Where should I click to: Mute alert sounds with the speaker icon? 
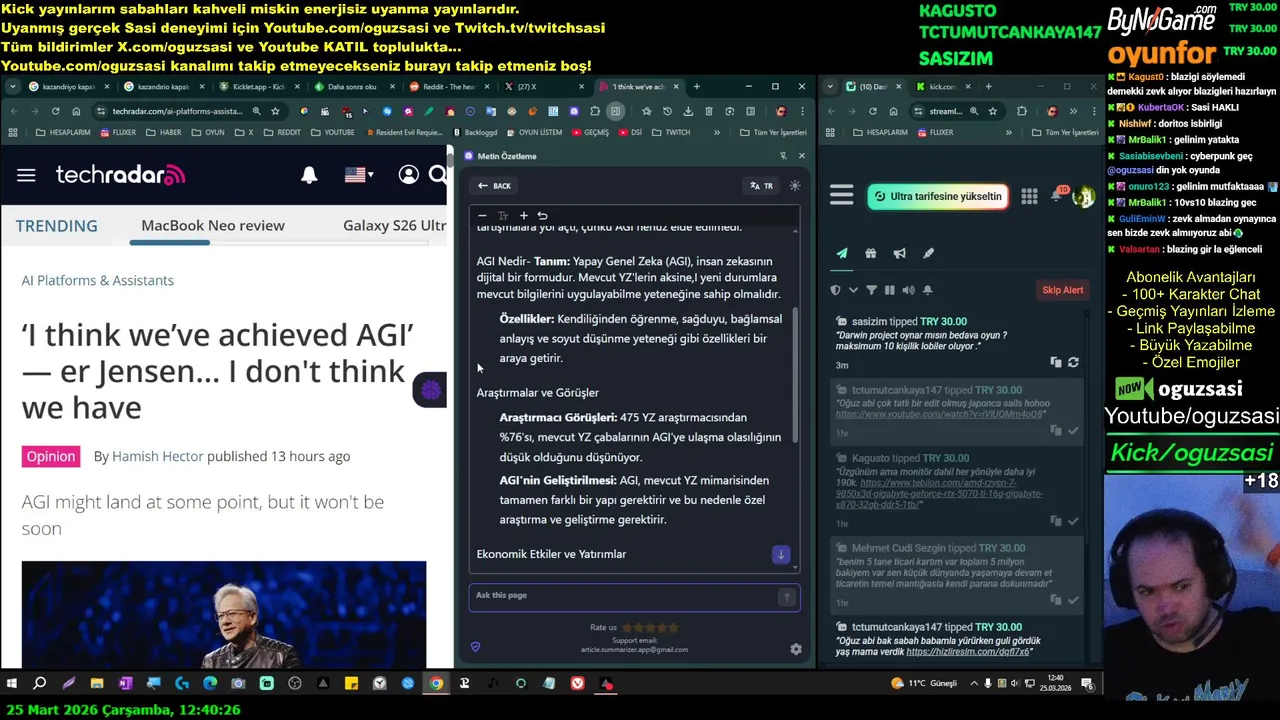(x=908, y=290)
